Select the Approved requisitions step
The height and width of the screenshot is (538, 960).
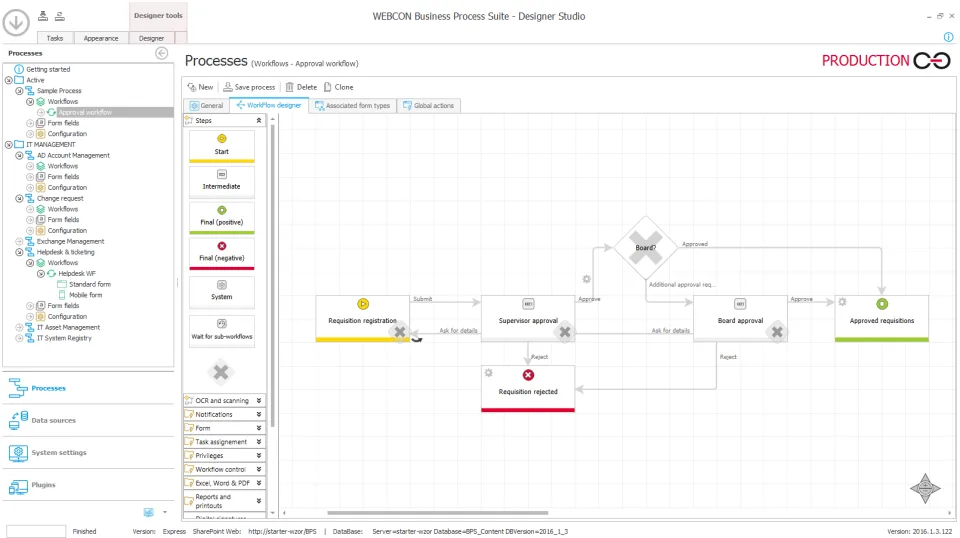point(882,318)
